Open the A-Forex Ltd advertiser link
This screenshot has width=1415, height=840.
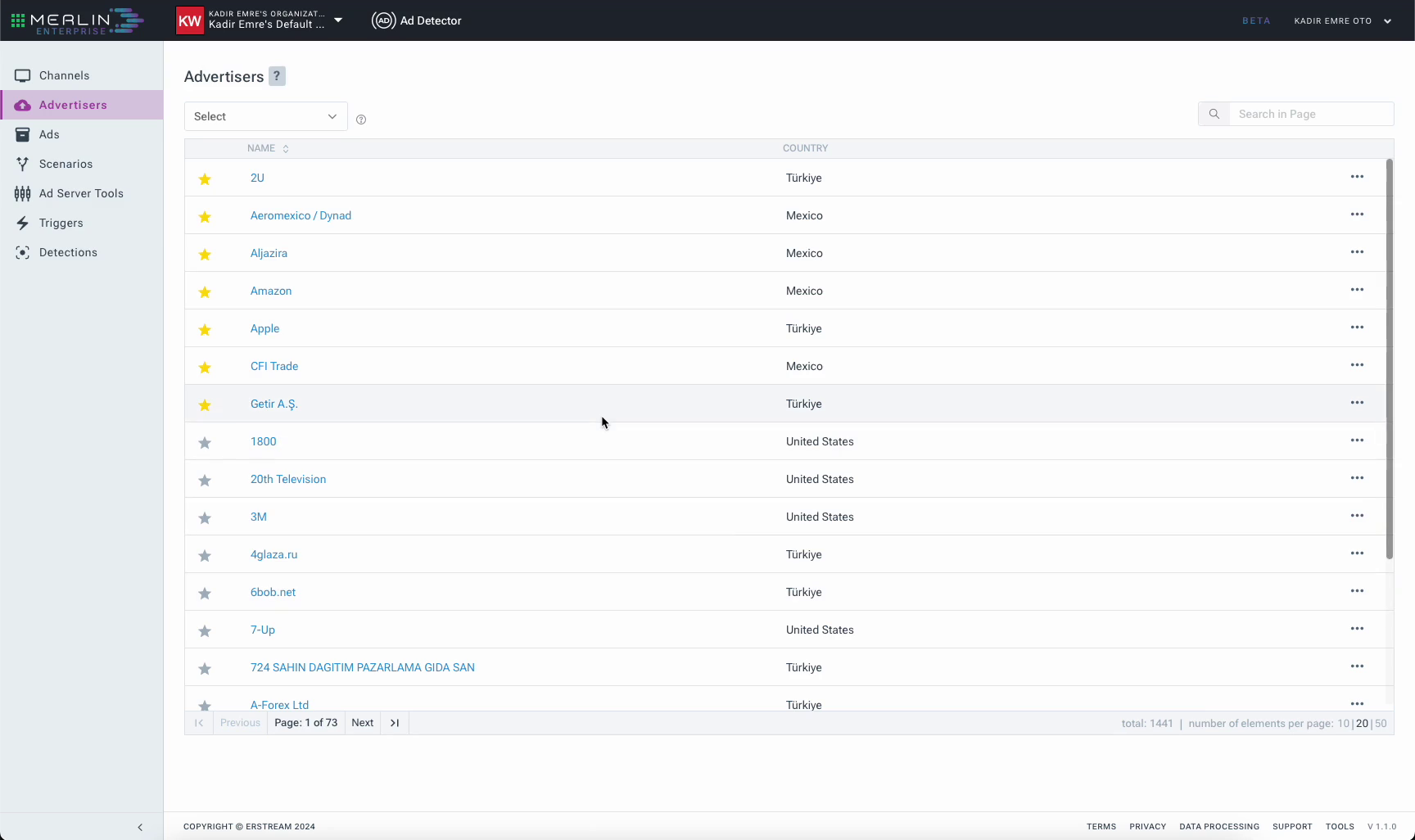[279, 705]
